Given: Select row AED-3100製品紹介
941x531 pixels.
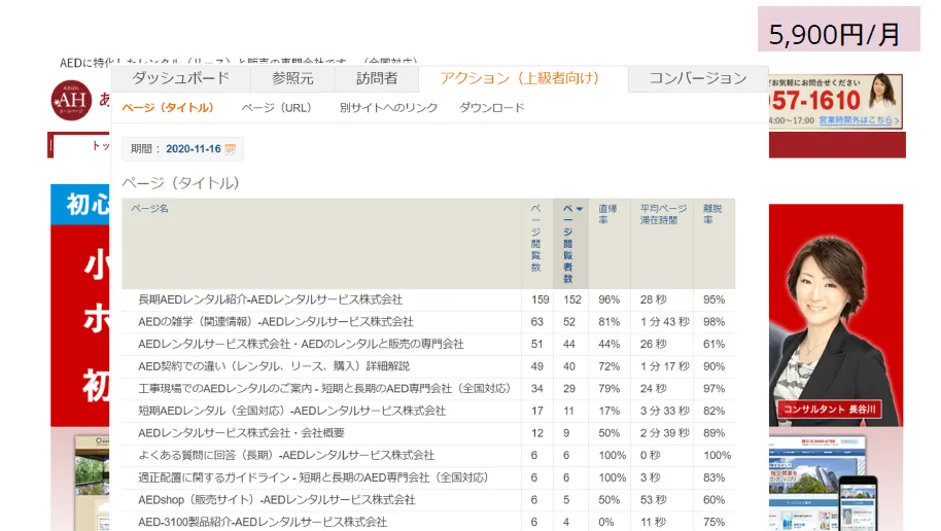Looking at the screenshot, I should pos(428,521).
